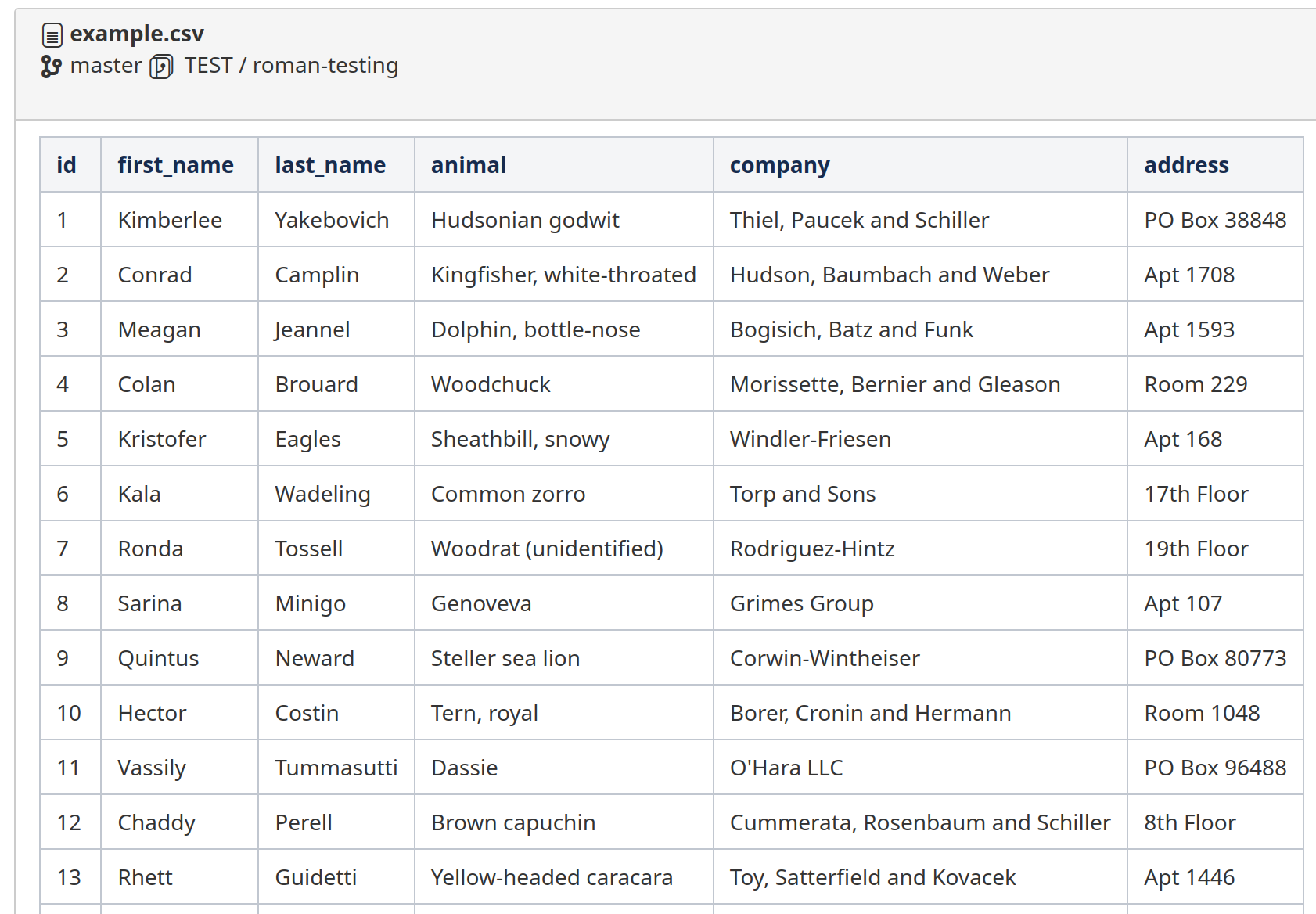Select the Woodrat (unidentified) cell
1316x914 pixels.
(x=547, y=549)
